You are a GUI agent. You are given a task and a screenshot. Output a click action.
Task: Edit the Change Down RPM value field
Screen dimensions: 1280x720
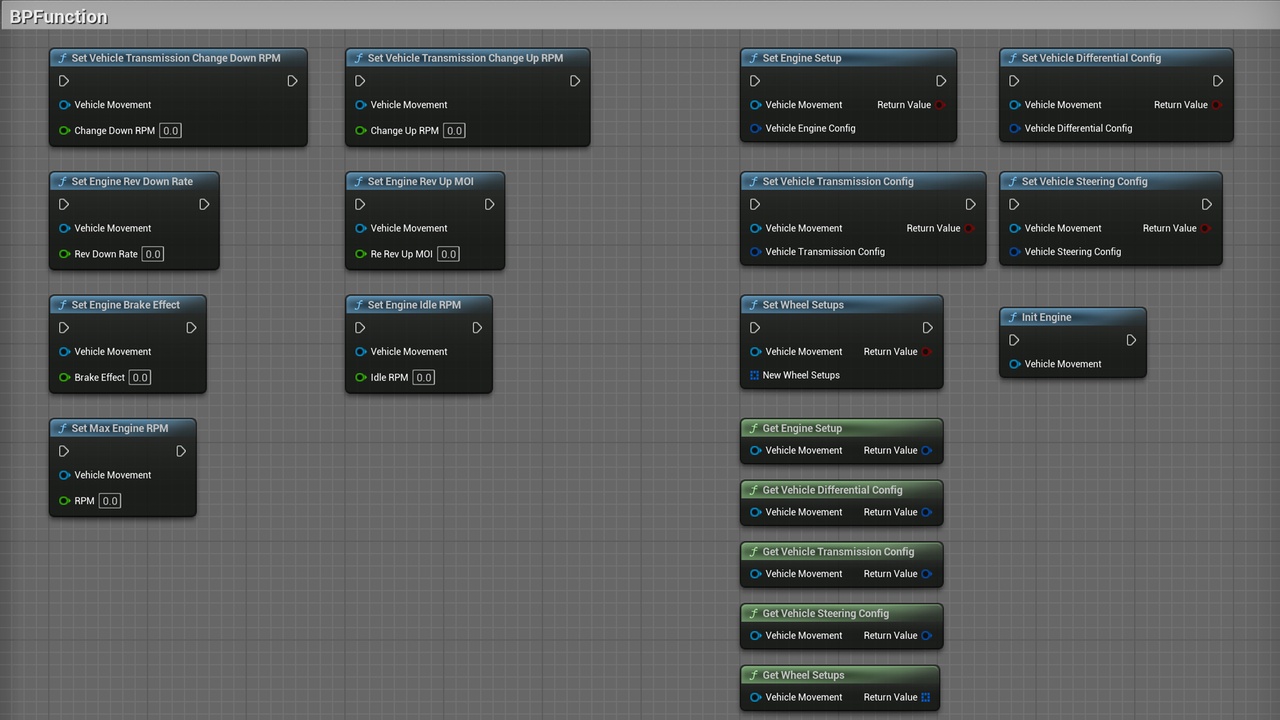[x=170, y=130]
